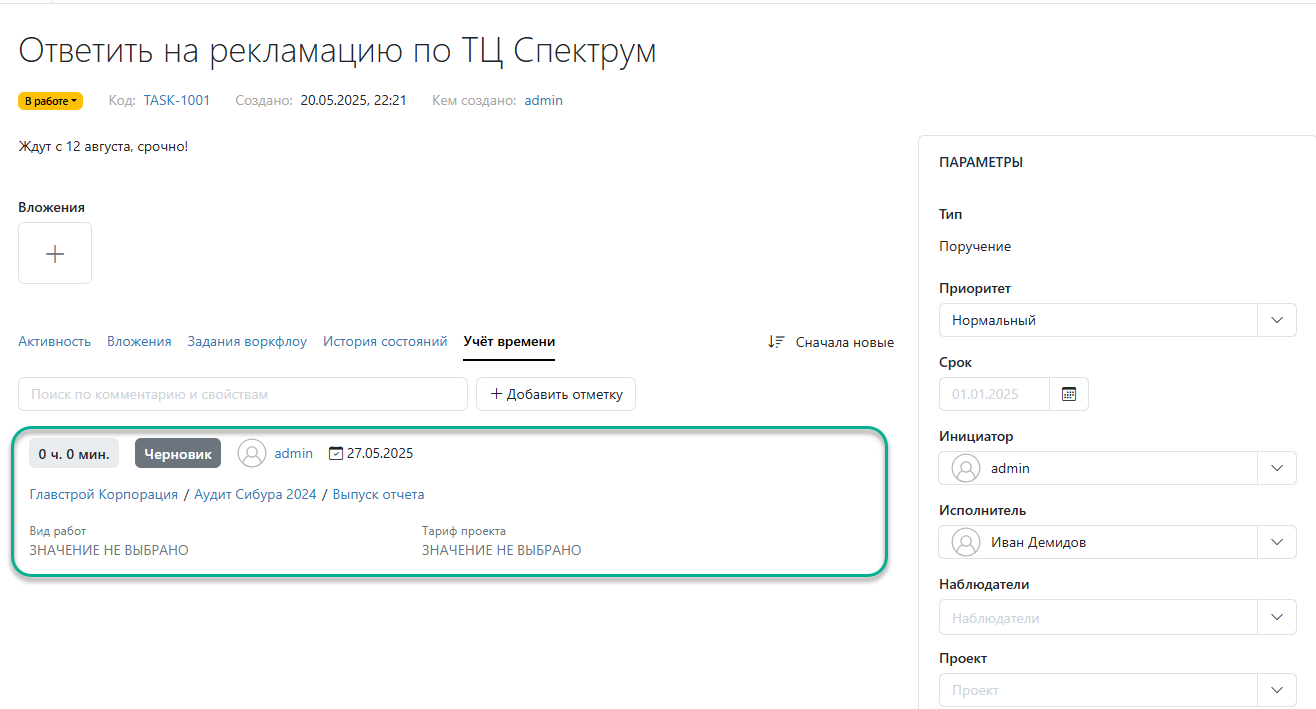Click the '0 ч. 0 мин.' duration badge

point(74,454)
